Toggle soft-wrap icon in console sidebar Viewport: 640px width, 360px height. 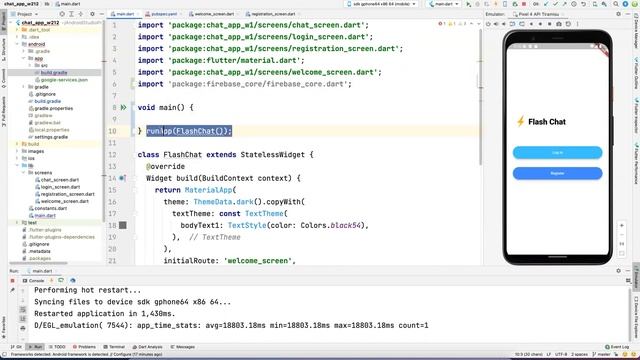tap(23, 310)
